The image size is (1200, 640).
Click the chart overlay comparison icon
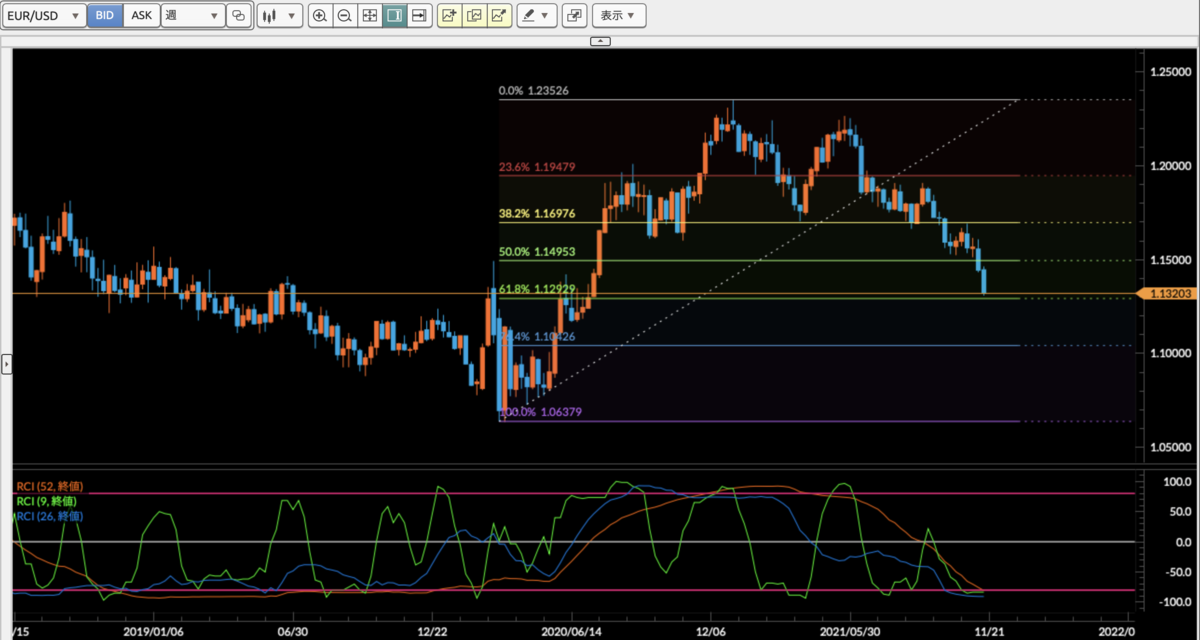(473, 15)
